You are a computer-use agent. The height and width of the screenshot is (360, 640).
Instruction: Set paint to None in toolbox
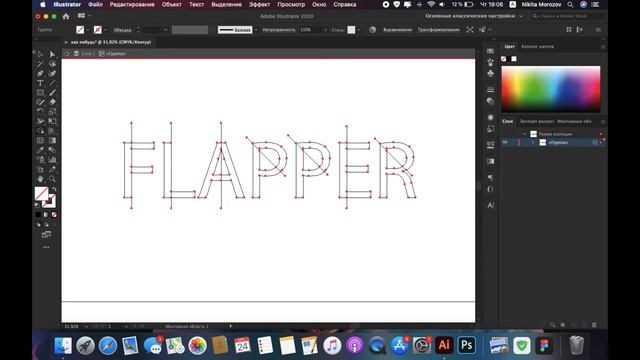(54, 215)
